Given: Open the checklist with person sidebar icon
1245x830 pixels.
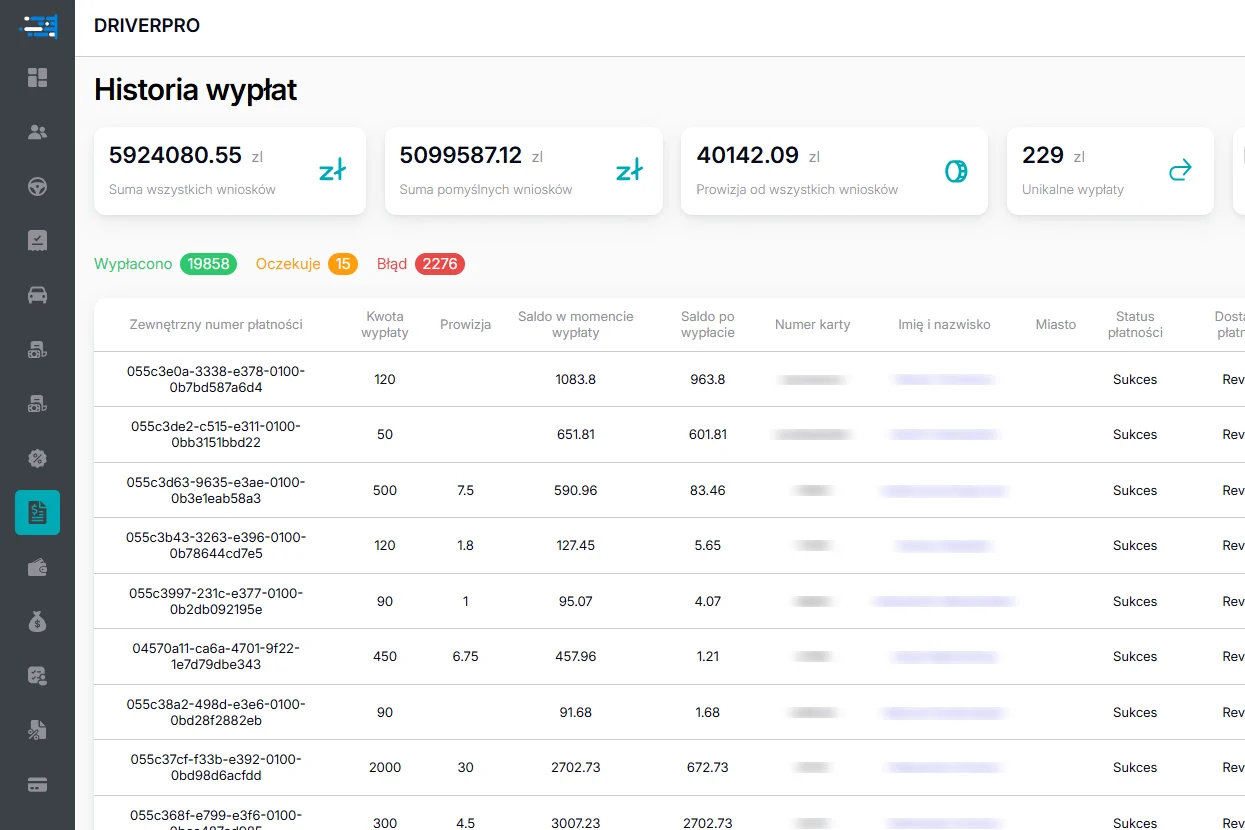Looking at the screenshot, I should point(37,676).
